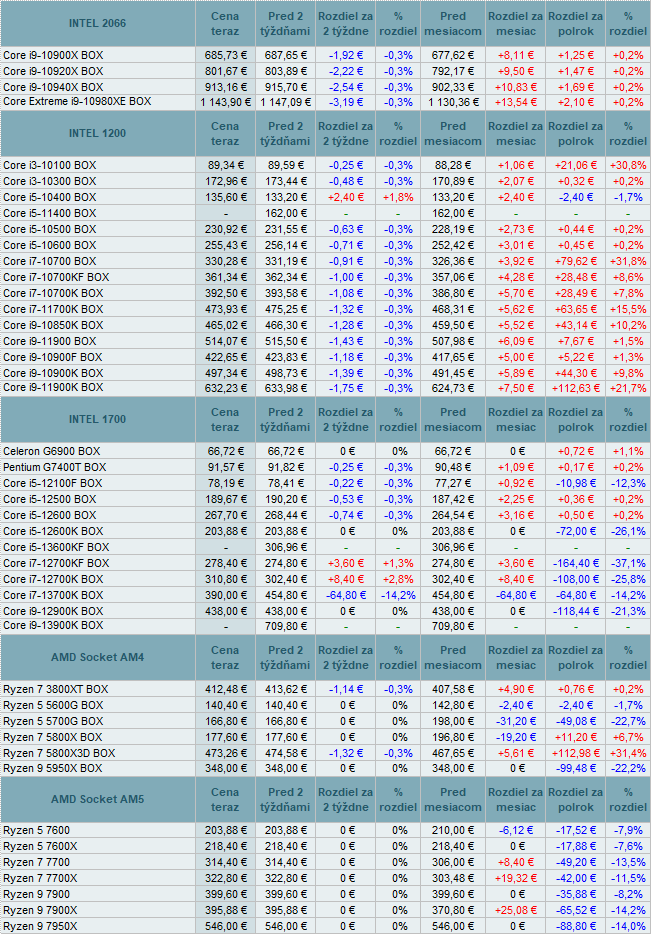Image resolution: width=651 pixels, height=934 pixels.
Task: Select the Ryzen 5 7600 row name
Action: coord(36,830)
